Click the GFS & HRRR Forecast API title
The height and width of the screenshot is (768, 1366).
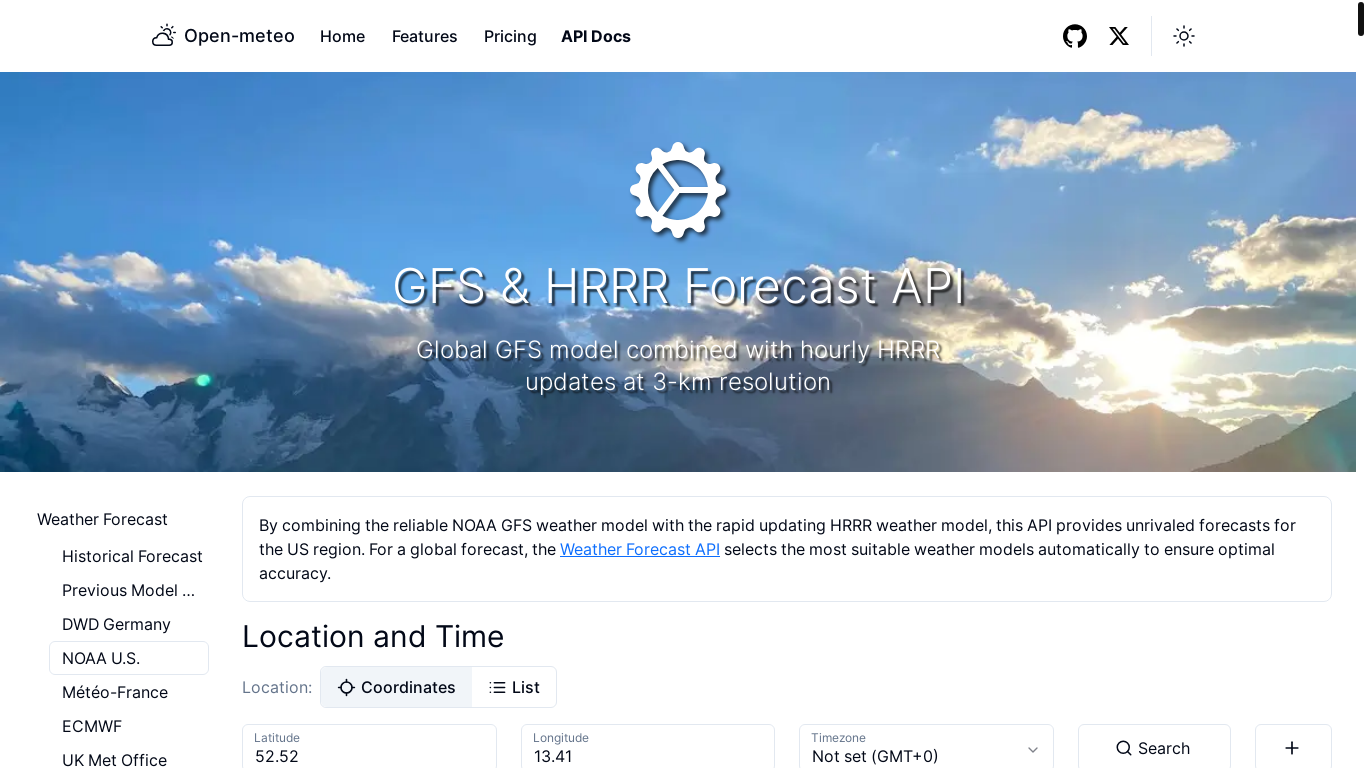point(678,287)
